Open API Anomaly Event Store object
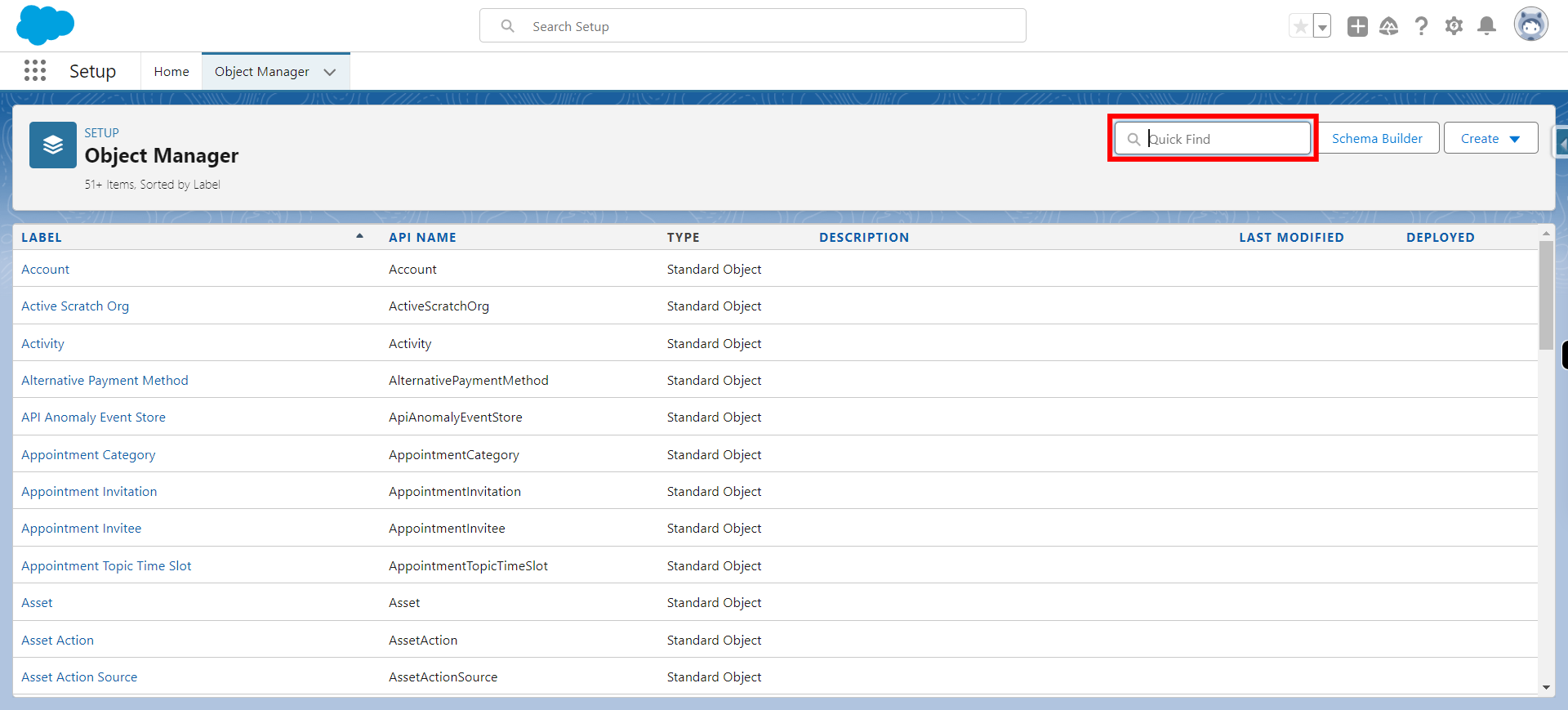The height and width of the screenshot is (710, 1568). pos(93,418)
